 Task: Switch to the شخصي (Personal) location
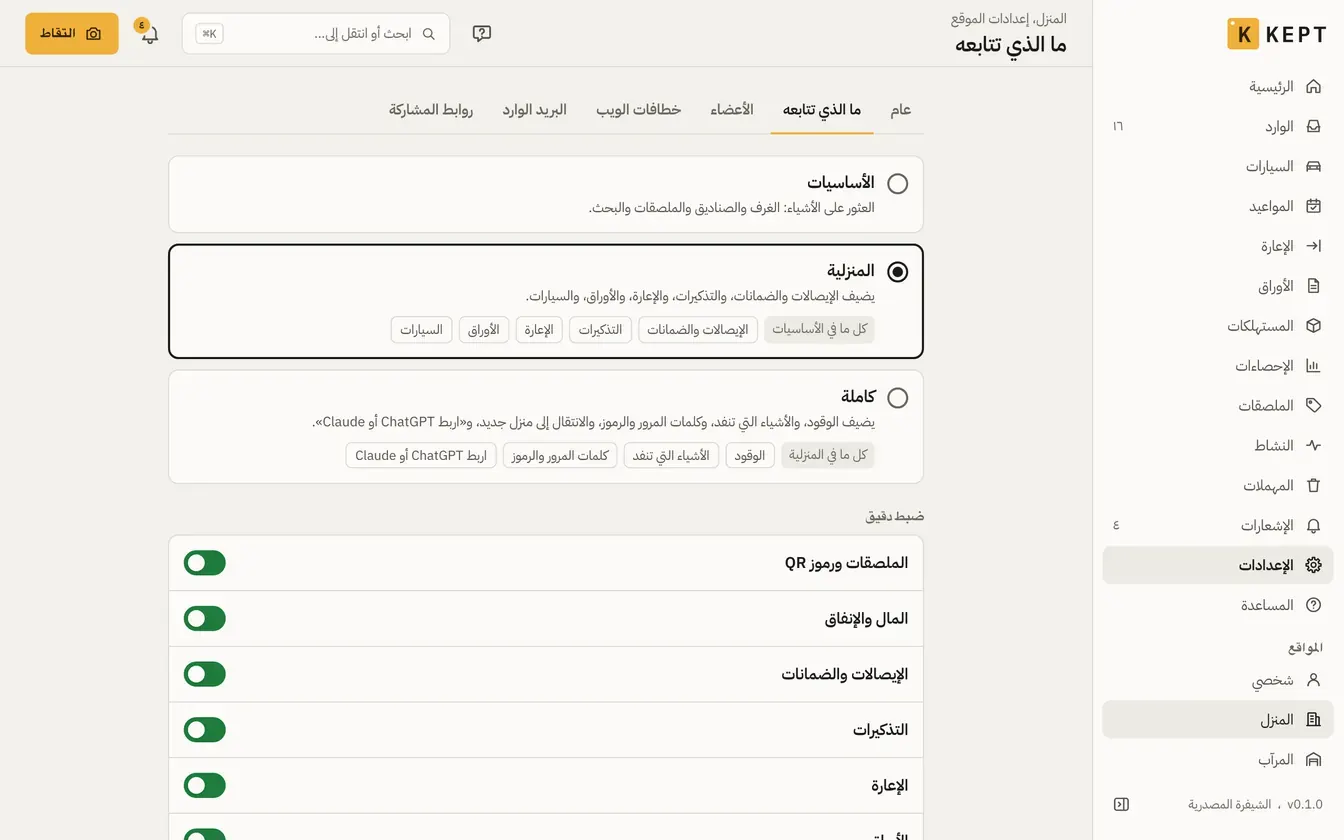coord(1218,680)
